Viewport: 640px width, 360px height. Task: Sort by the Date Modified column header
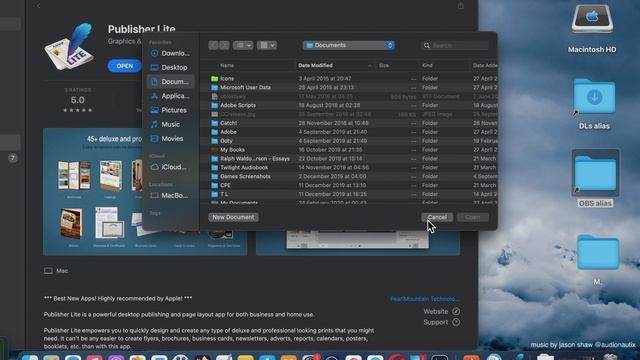coord(315,65)
